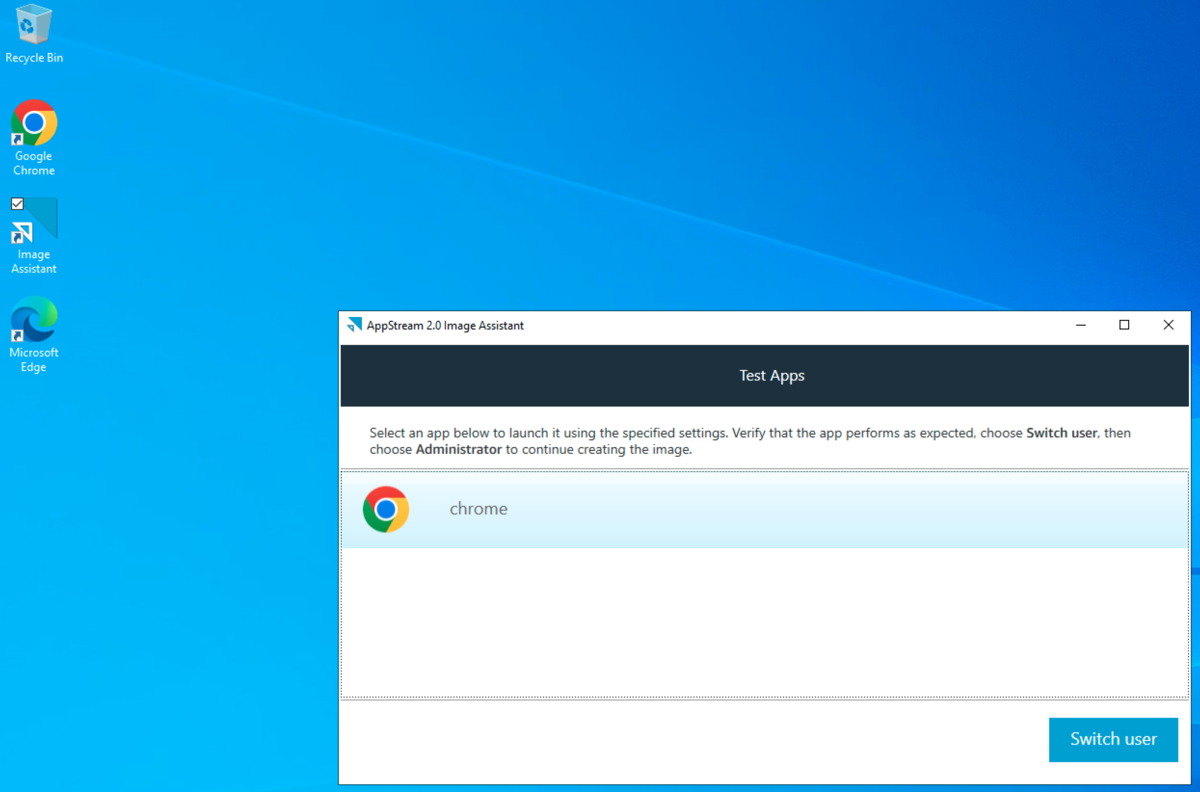This screenshot has height=792, width=1200.
Task: Select the Google Chrome desktop shortcut
Action: [x=34, y=138]
